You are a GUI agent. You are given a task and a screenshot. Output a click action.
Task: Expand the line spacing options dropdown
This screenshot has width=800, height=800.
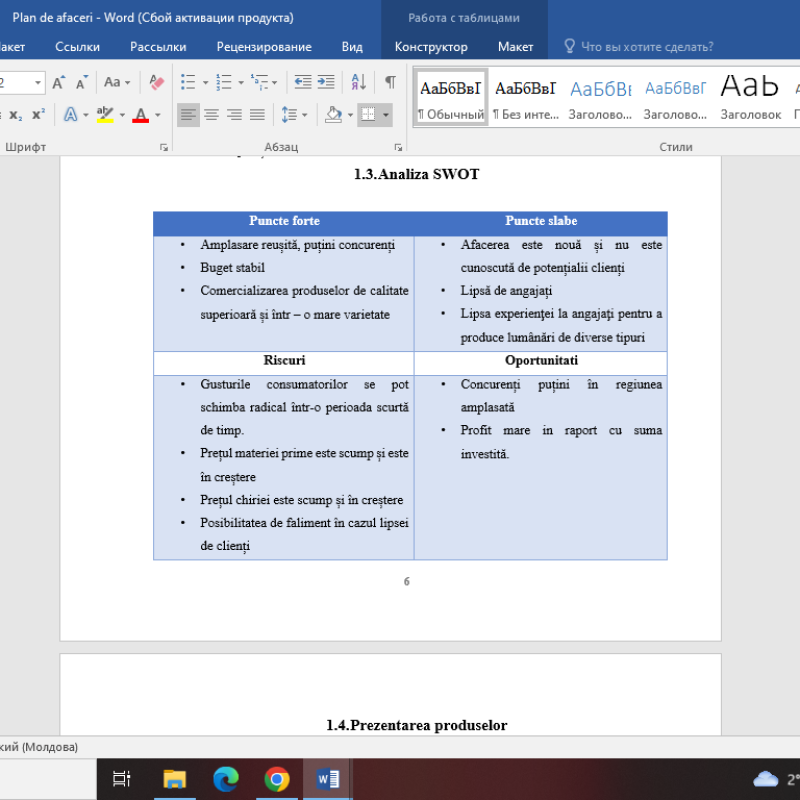point(304,116)
